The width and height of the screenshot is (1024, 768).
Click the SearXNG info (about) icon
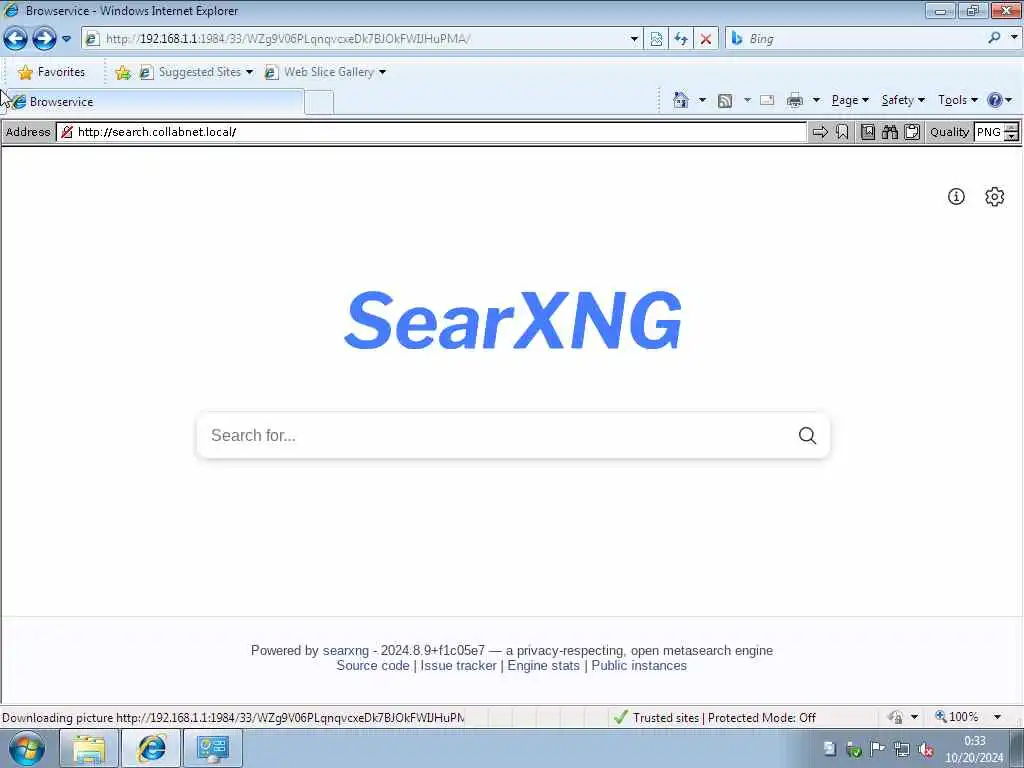pos(956,197)
